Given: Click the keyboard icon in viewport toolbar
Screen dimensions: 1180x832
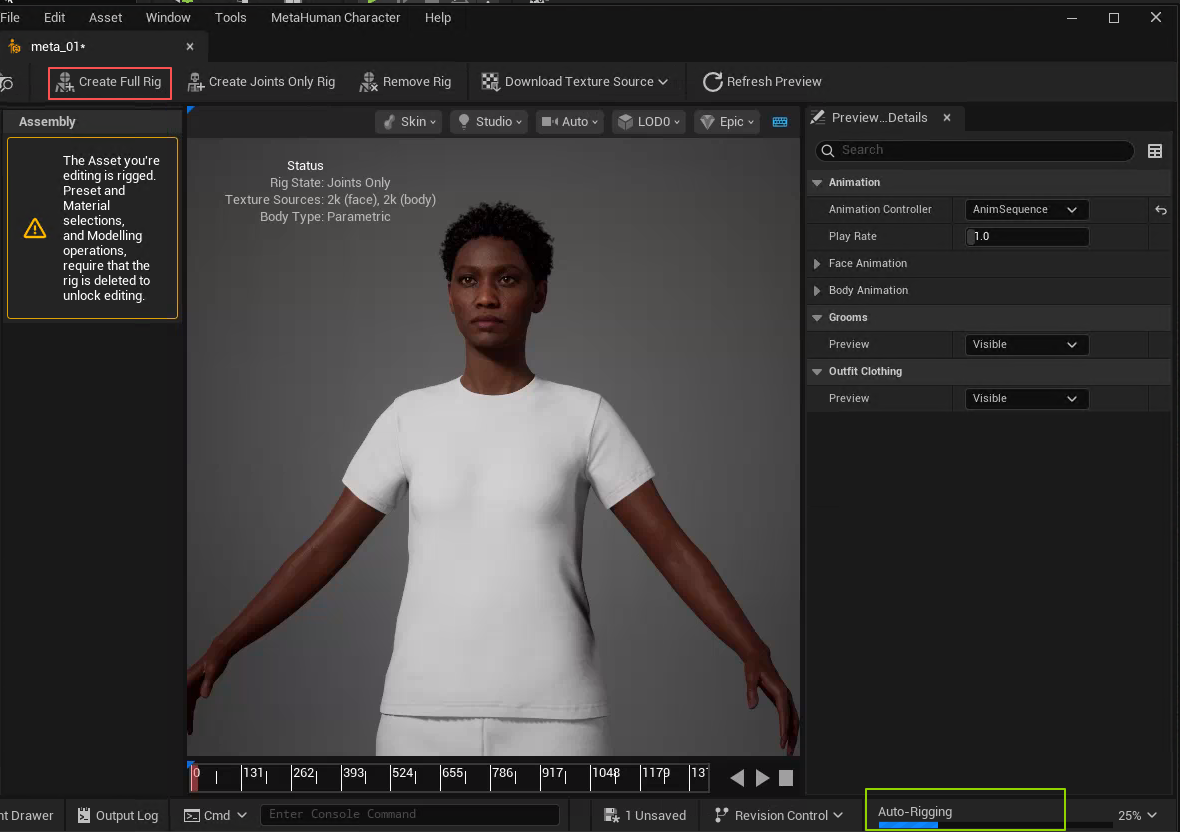Looking at the screenshot, I should point(780,122).
